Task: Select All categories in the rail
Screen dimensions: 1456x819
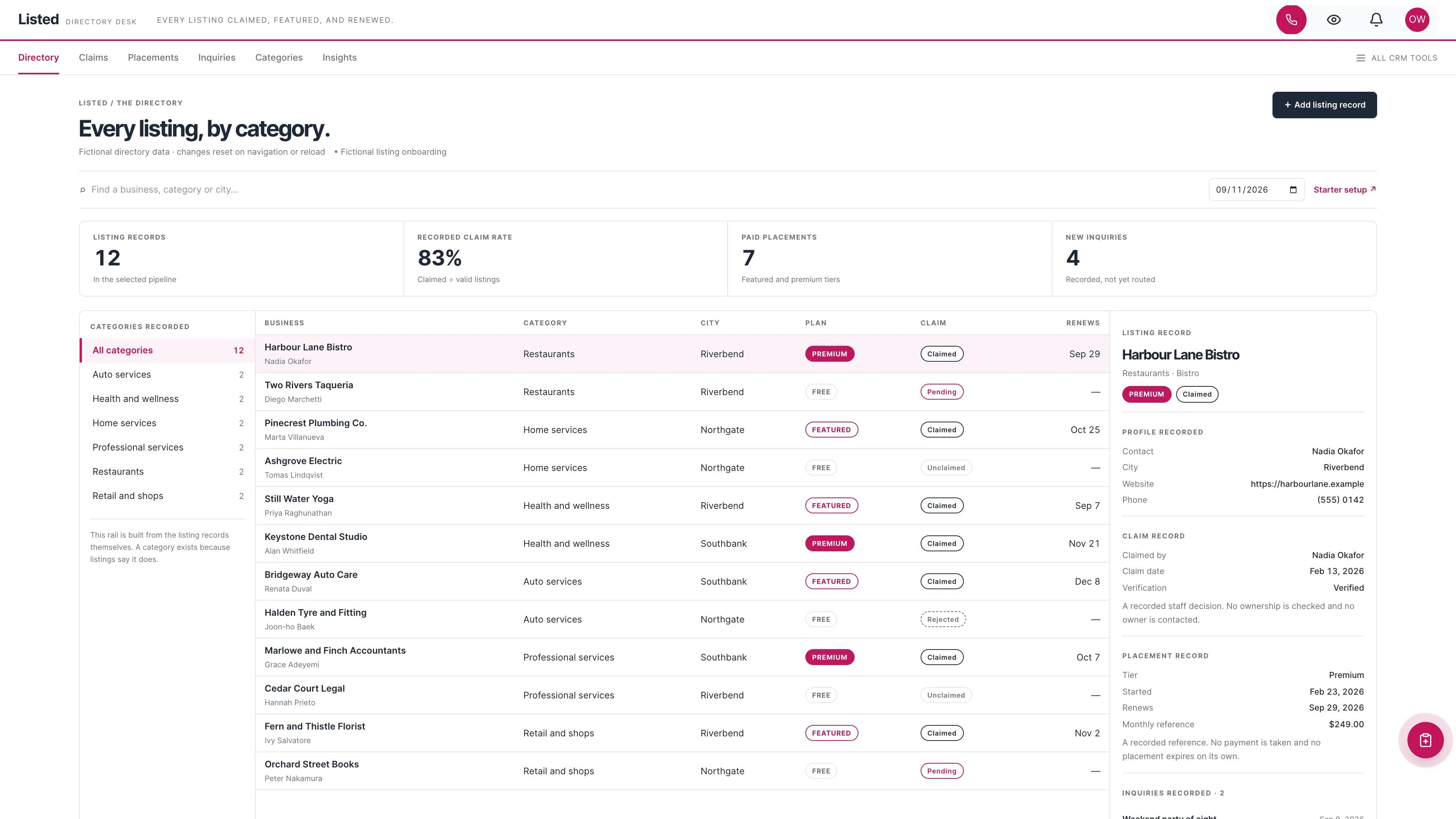Action: pos(168,350)
